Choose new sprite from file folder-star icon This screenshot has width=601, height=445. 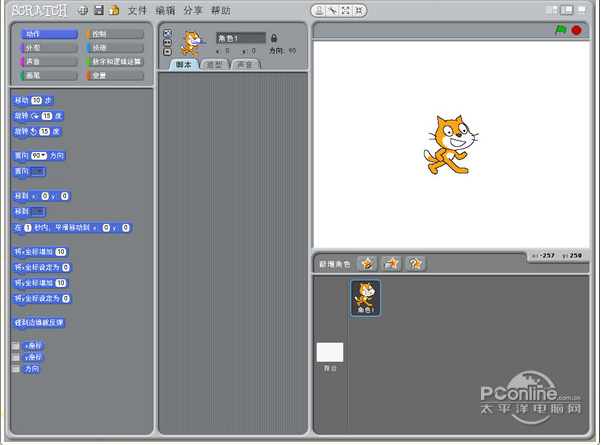pos(391,264)
